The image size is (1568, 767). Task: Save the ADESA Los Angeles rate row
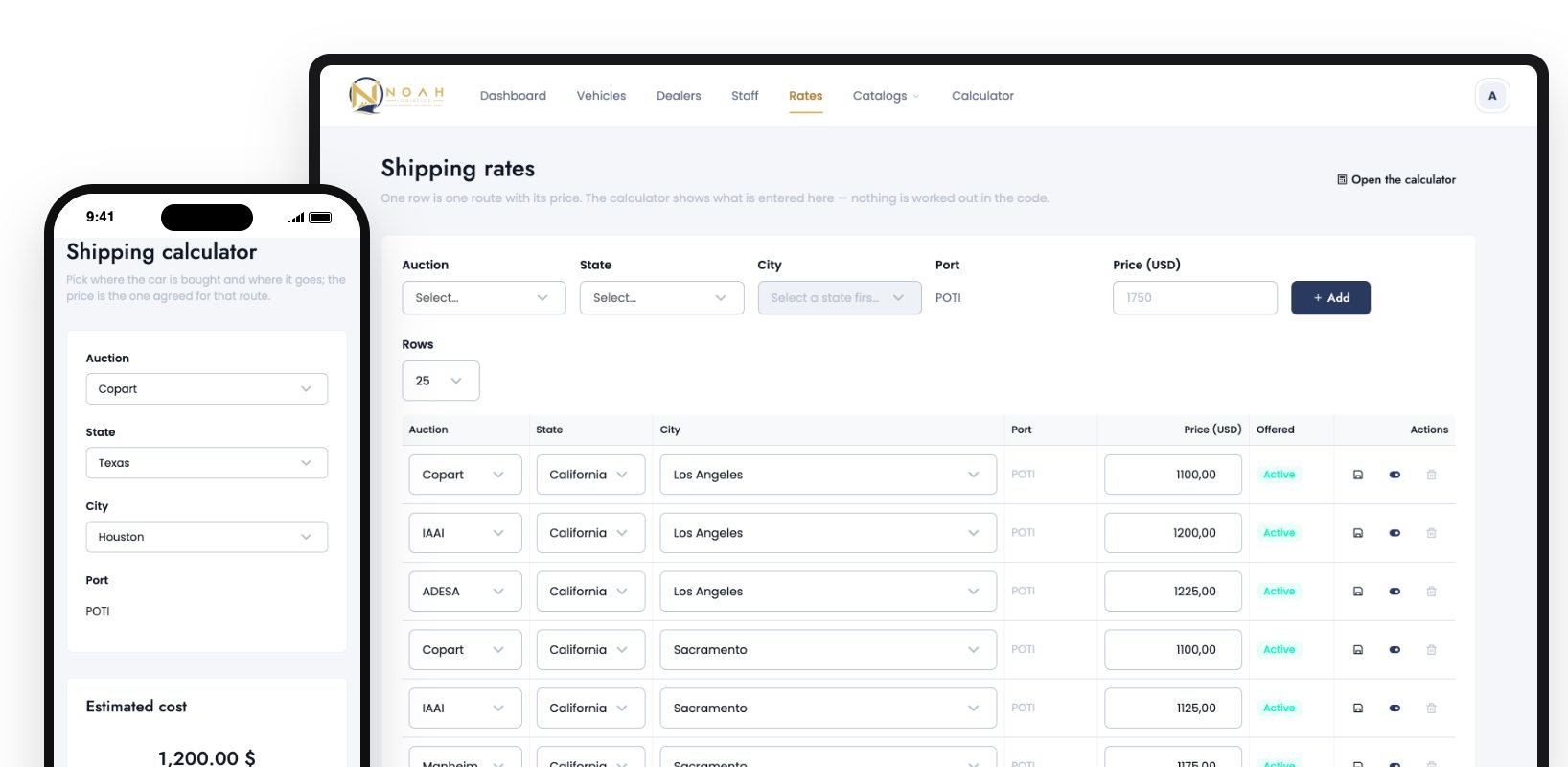tap(1358, 592)
